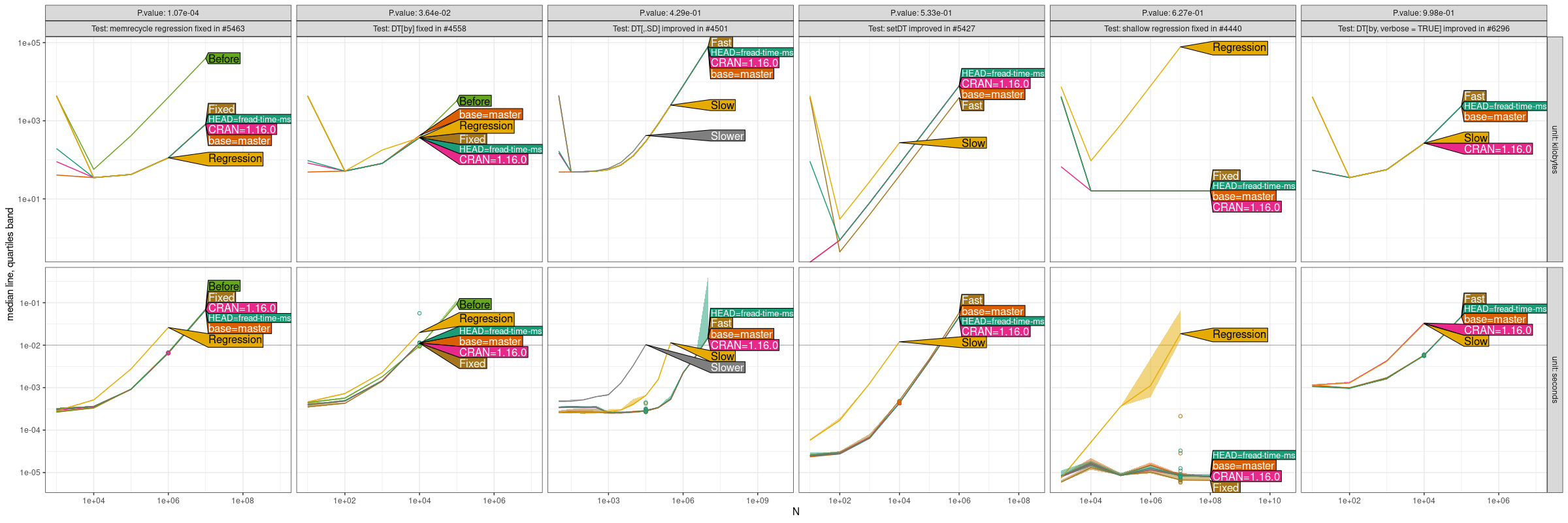Click "Slow" label in setDT seconds panel
Image resolution: width=1568 pixels, height=523 pixels.
(973, 343)
